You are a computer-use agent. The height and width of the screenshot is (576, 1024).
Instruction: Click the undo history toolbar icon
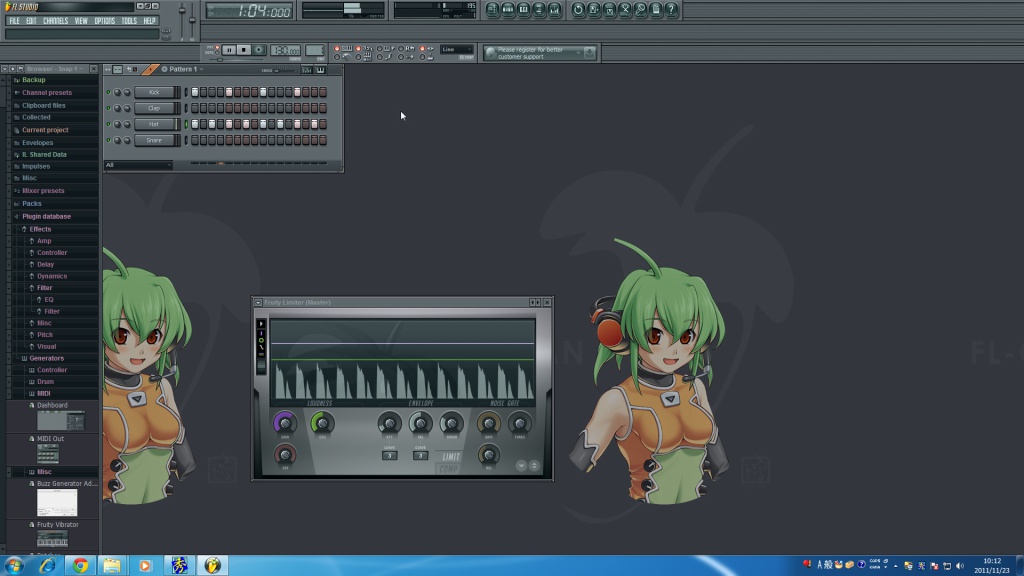578,10
